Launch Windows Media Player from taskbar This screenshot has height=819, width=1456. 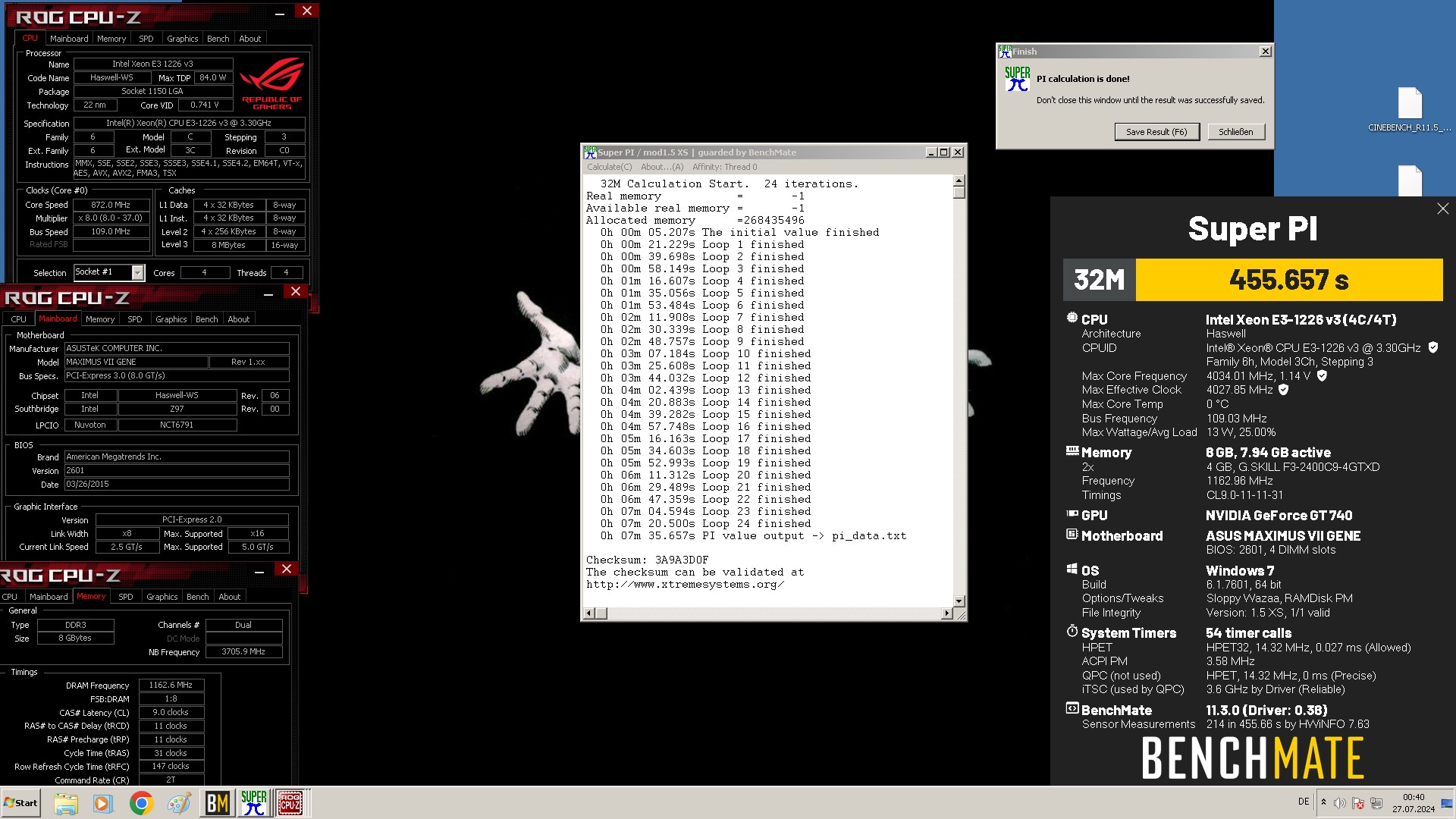tap(102, 803)
